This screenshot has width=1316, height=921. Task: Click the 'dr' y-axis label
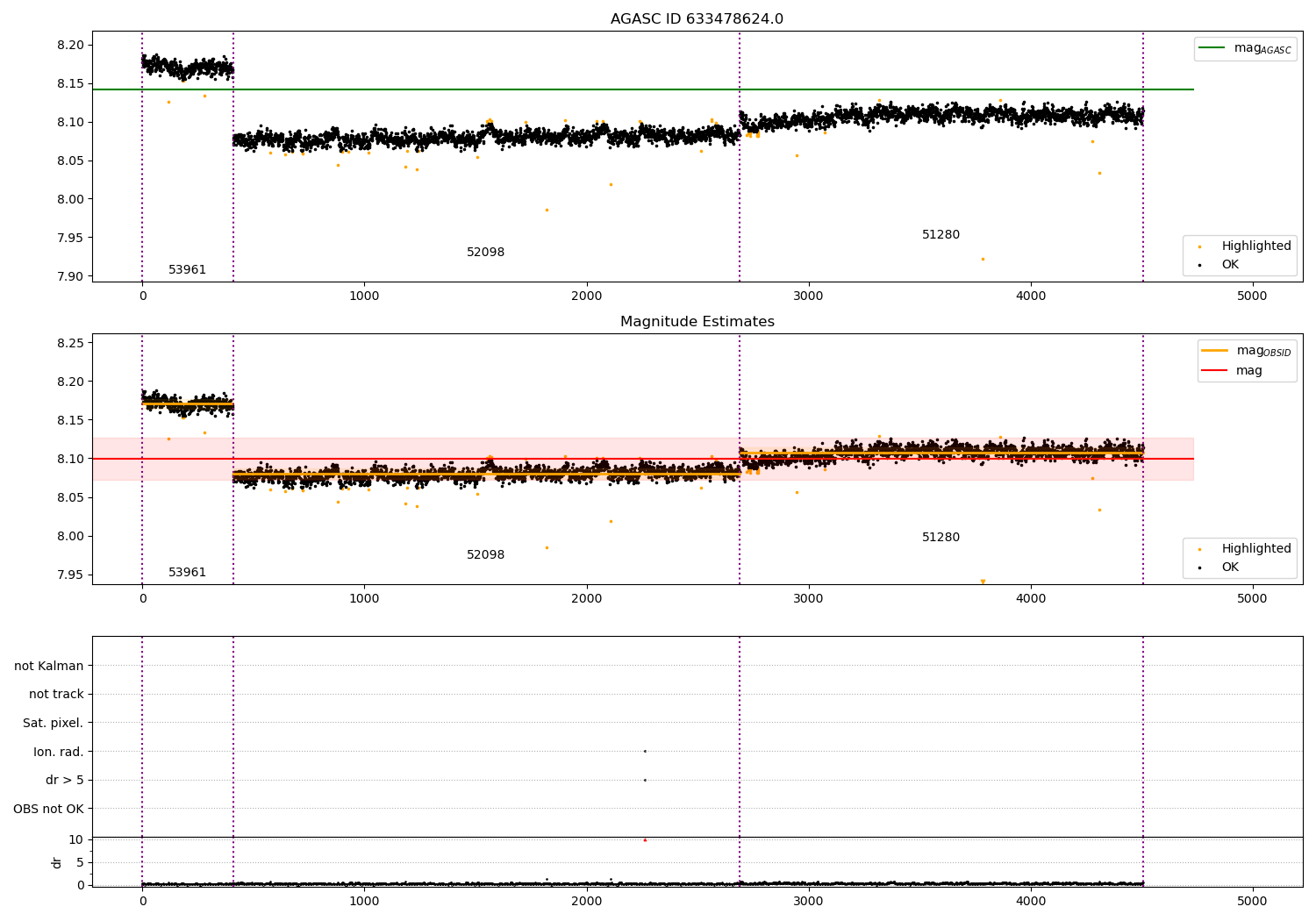tap(57, 862)
